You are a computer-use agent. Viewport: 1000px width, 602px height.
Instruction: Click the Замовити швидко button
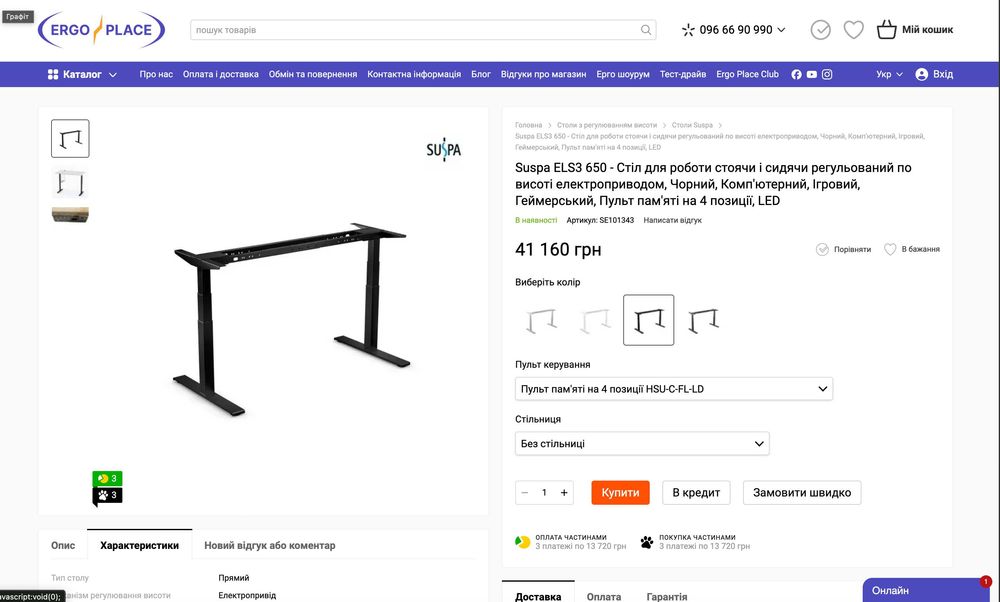point(801,492)
